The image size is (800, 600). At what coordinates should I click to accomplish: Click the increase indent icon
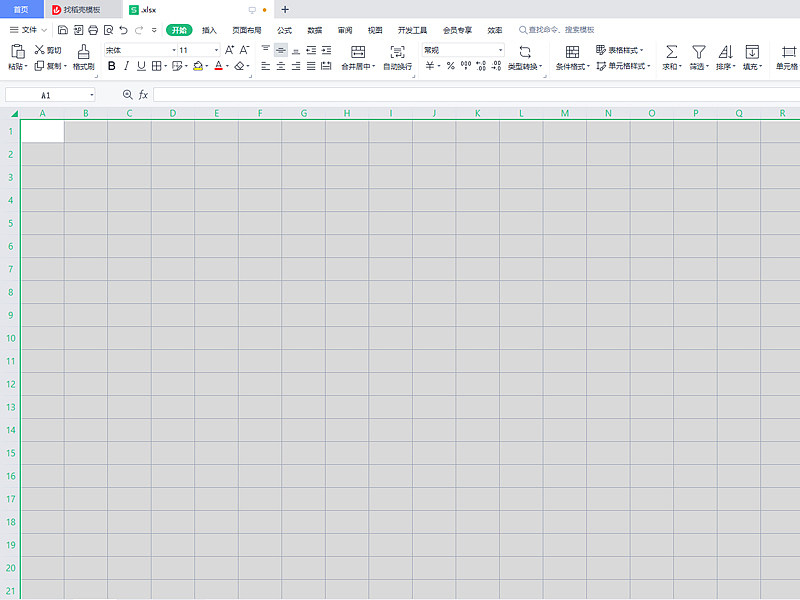click(x=327, y=49)
